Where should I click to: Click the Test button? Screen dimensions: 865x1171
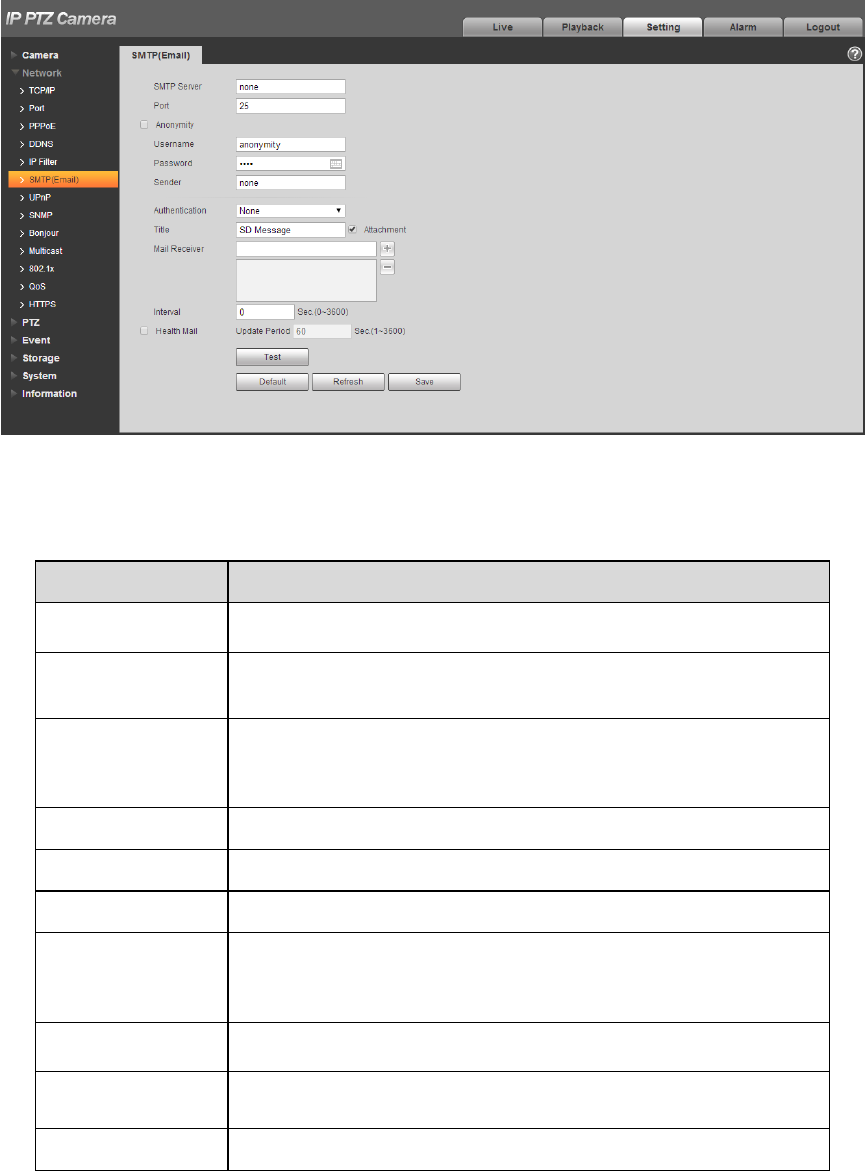tap(273, 357)
